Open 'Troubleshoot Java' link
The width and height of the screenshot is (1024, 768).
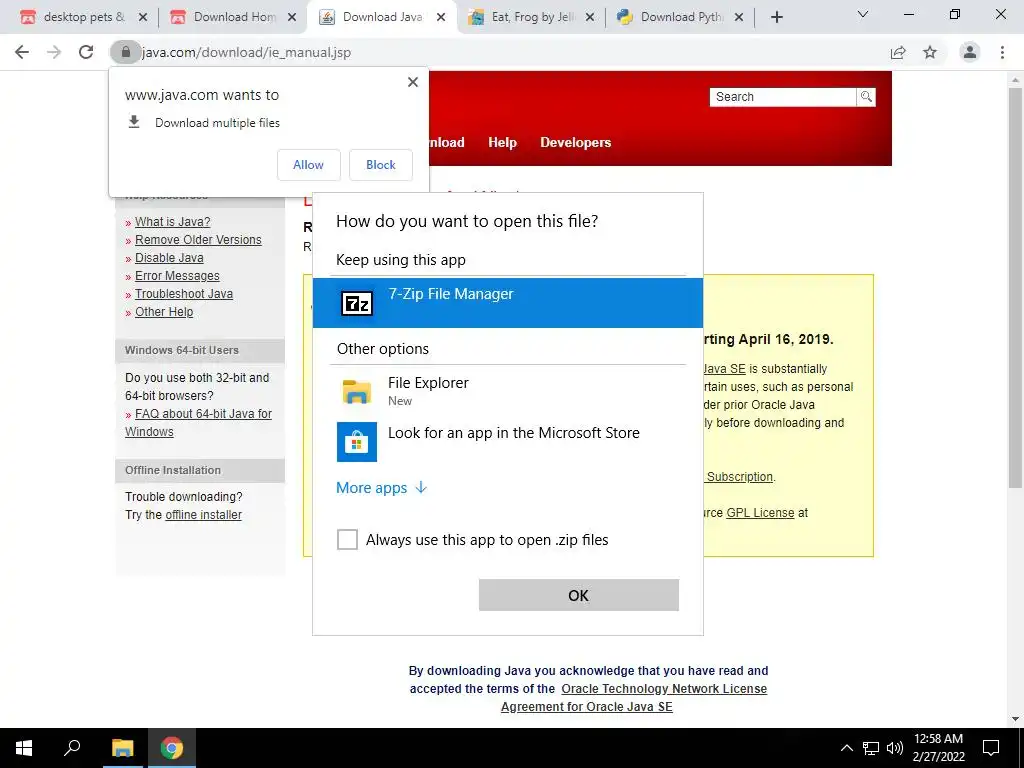(184, 294)
